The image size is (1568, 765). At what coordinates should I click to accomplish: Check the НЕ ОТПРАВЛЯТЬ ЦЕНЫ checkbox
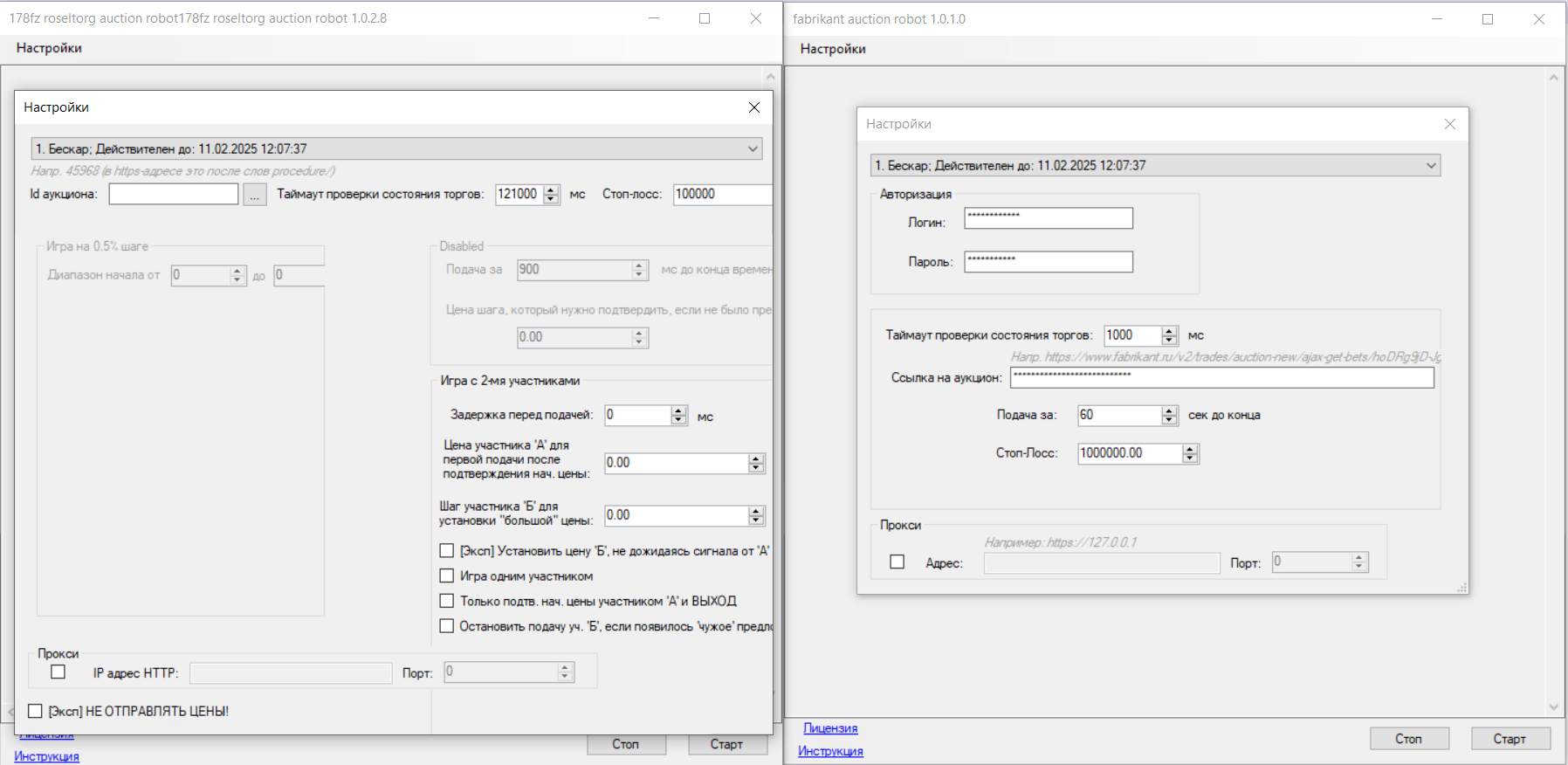tap(36, 712)
